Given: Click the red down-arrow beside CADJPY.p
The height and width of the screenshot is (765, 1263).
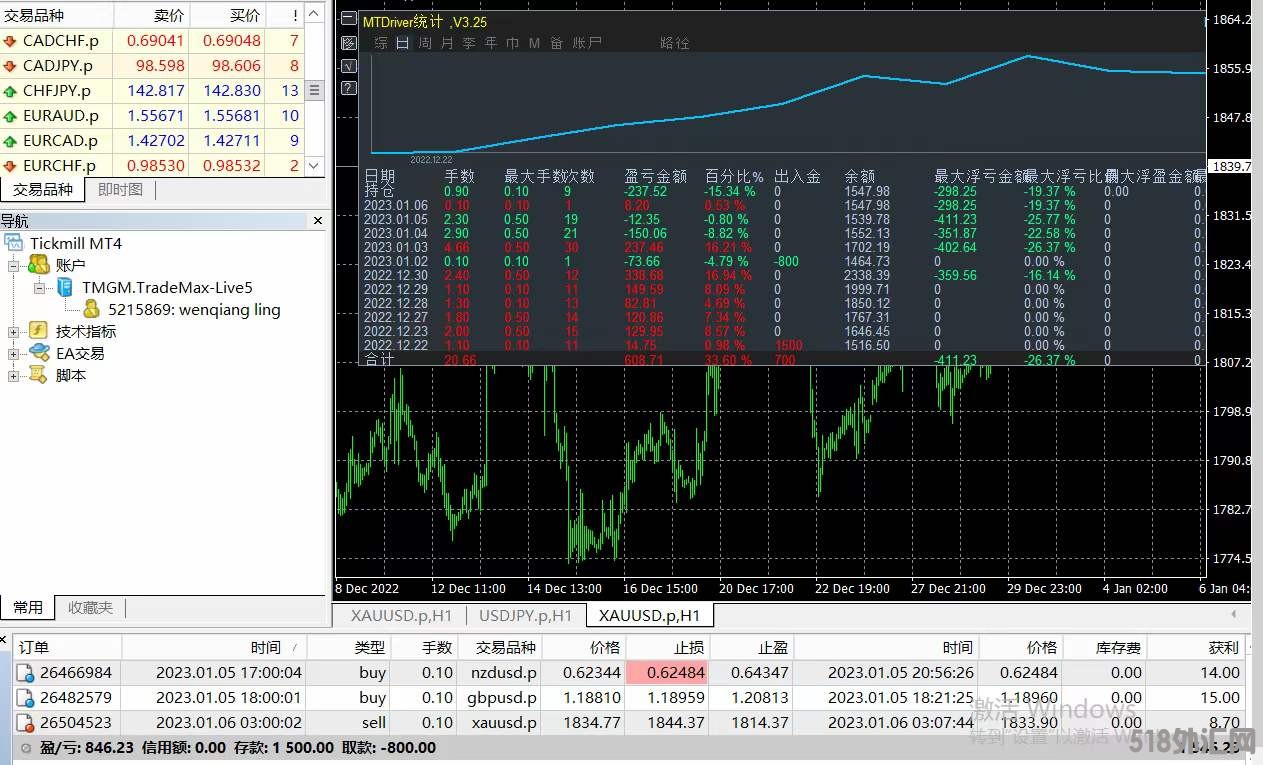Looking at the screenshot, I should pyautogui.click(x=11, y=66).
